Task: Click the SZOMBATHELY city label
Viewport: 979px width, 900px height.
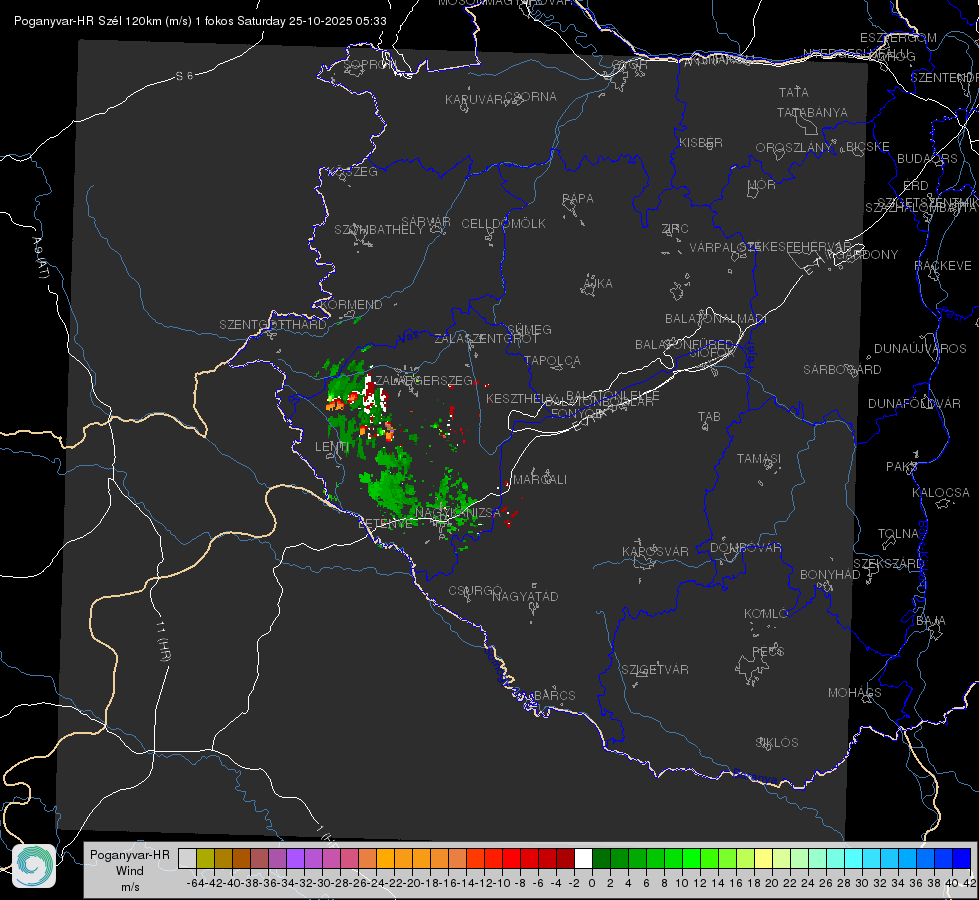Action: 379,230
